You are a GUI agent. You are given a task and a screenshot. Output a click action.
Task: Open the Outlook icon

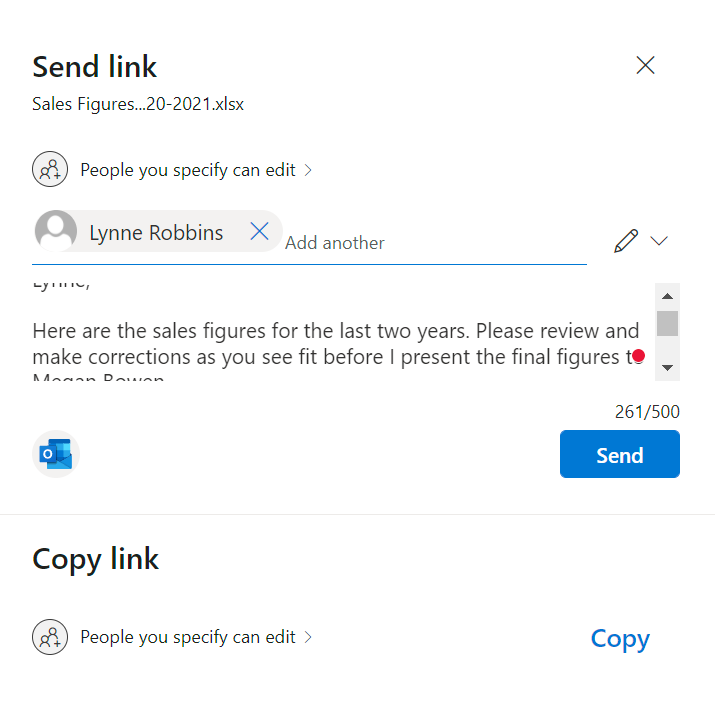(x=55, y=454)
